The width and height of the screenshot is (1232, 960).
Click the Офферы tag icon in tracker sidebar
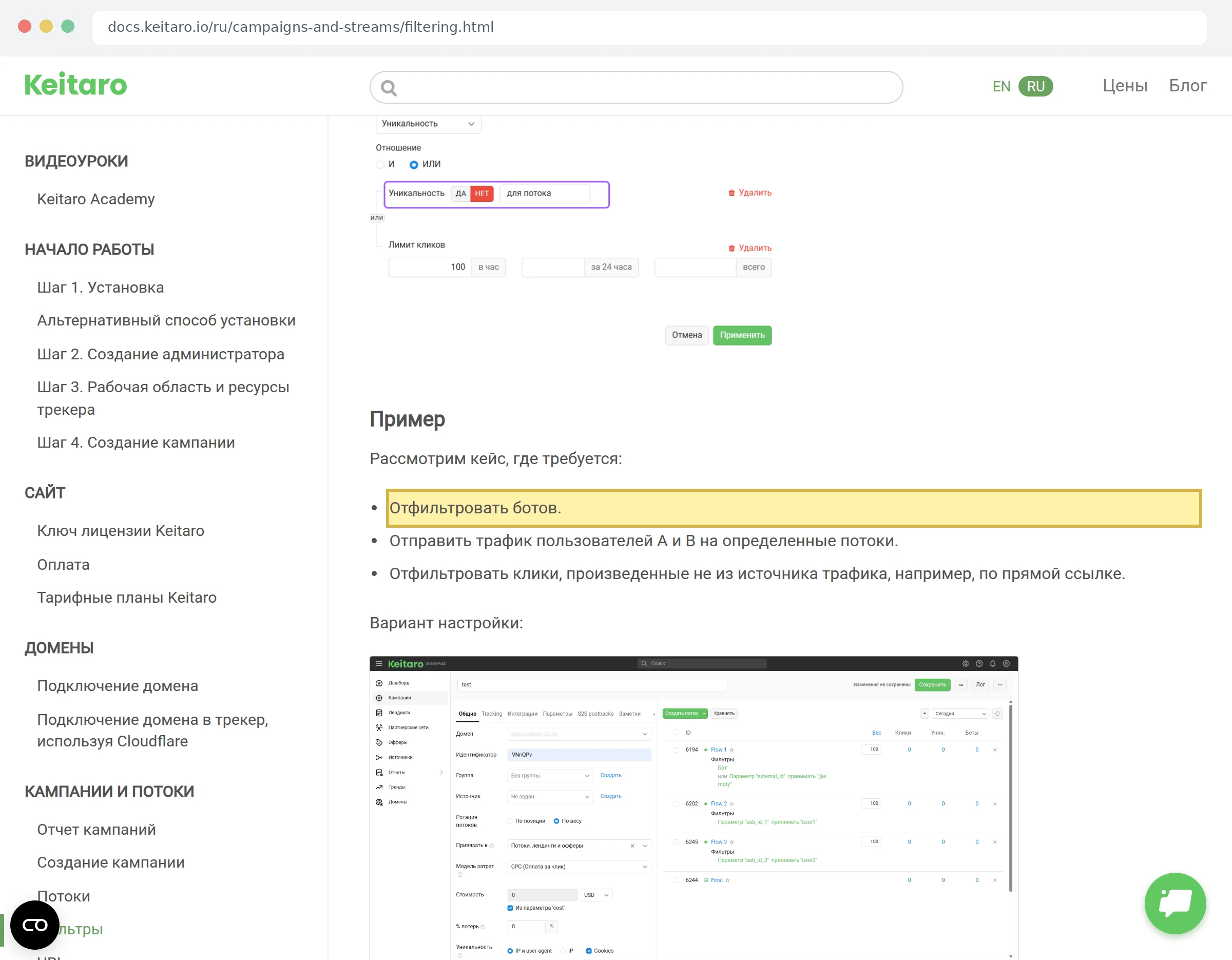point(379,742)
